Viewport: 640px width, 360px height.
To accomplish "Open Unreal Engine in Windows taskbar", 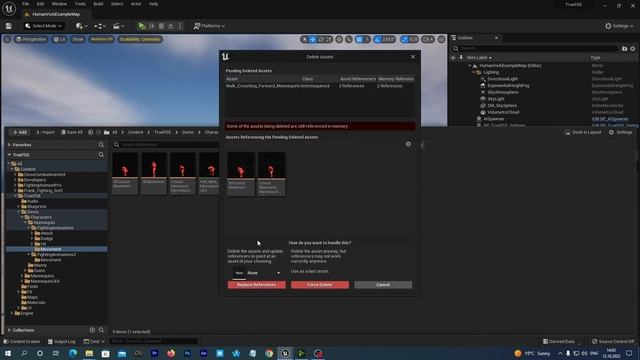I will 285,353.
